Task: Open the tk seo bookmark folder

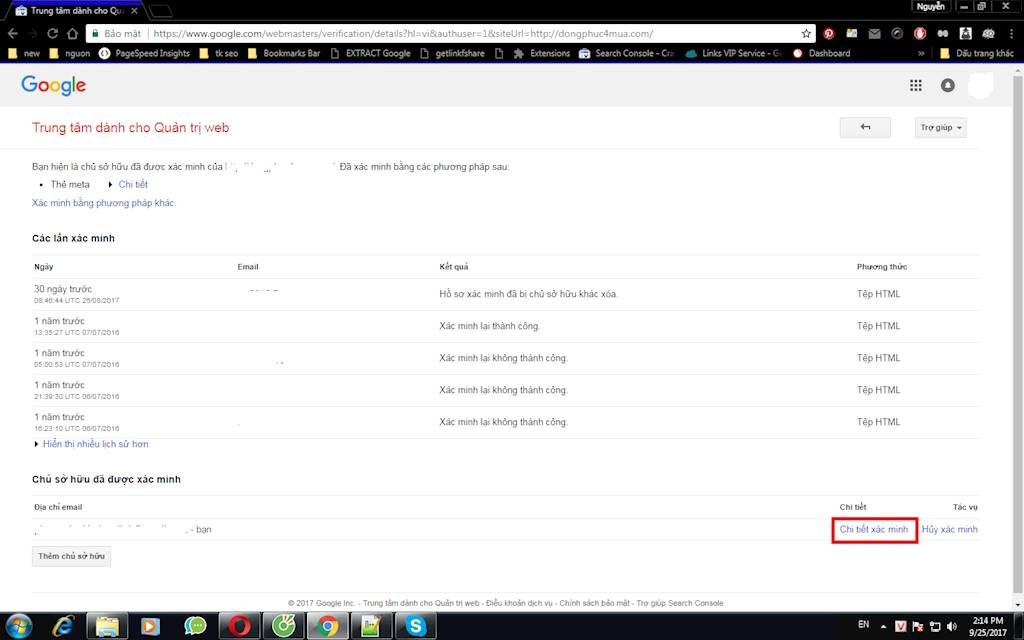Action: 219,54
